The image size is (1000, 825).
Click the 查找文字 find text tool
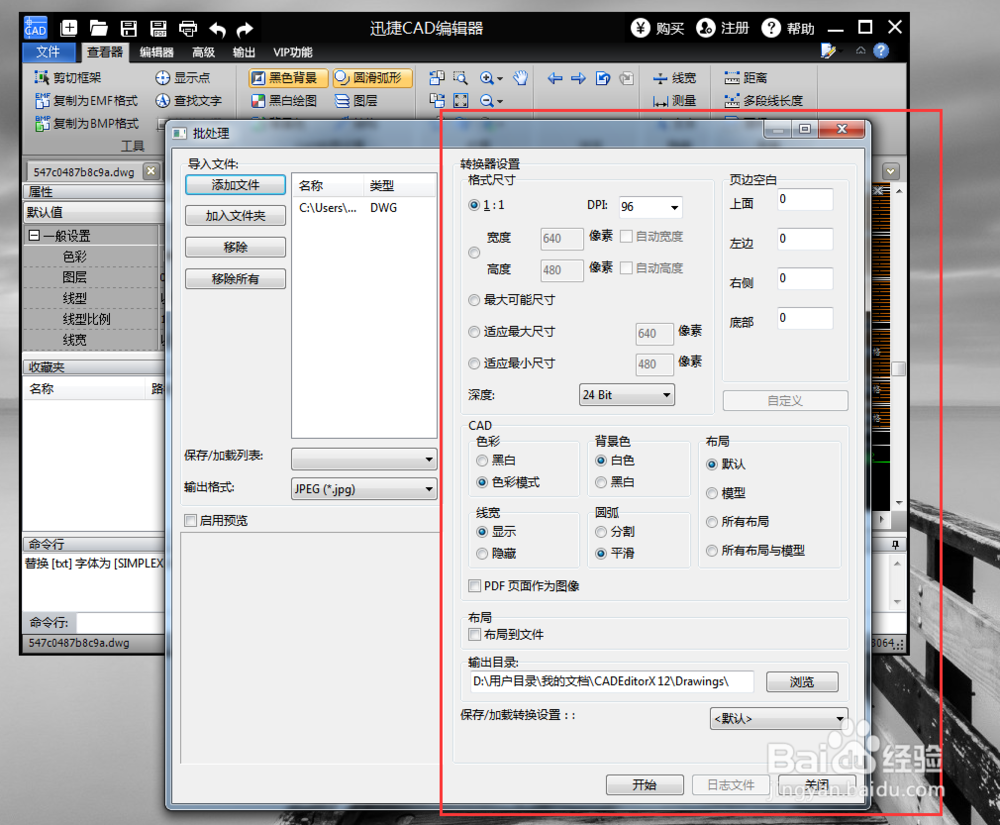click(x=188, y=101)
